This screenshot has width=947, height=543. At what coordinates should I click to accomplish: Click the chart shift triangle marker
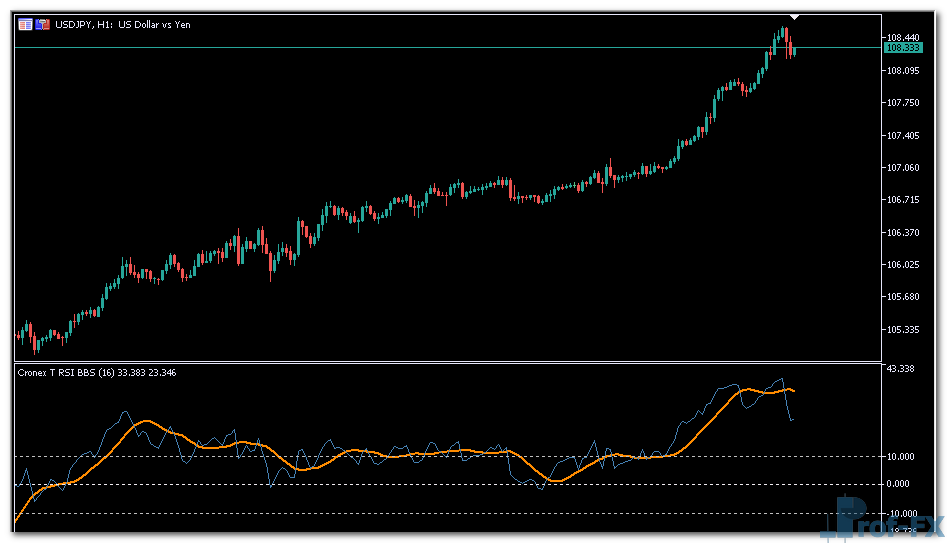tap(794, 17)
